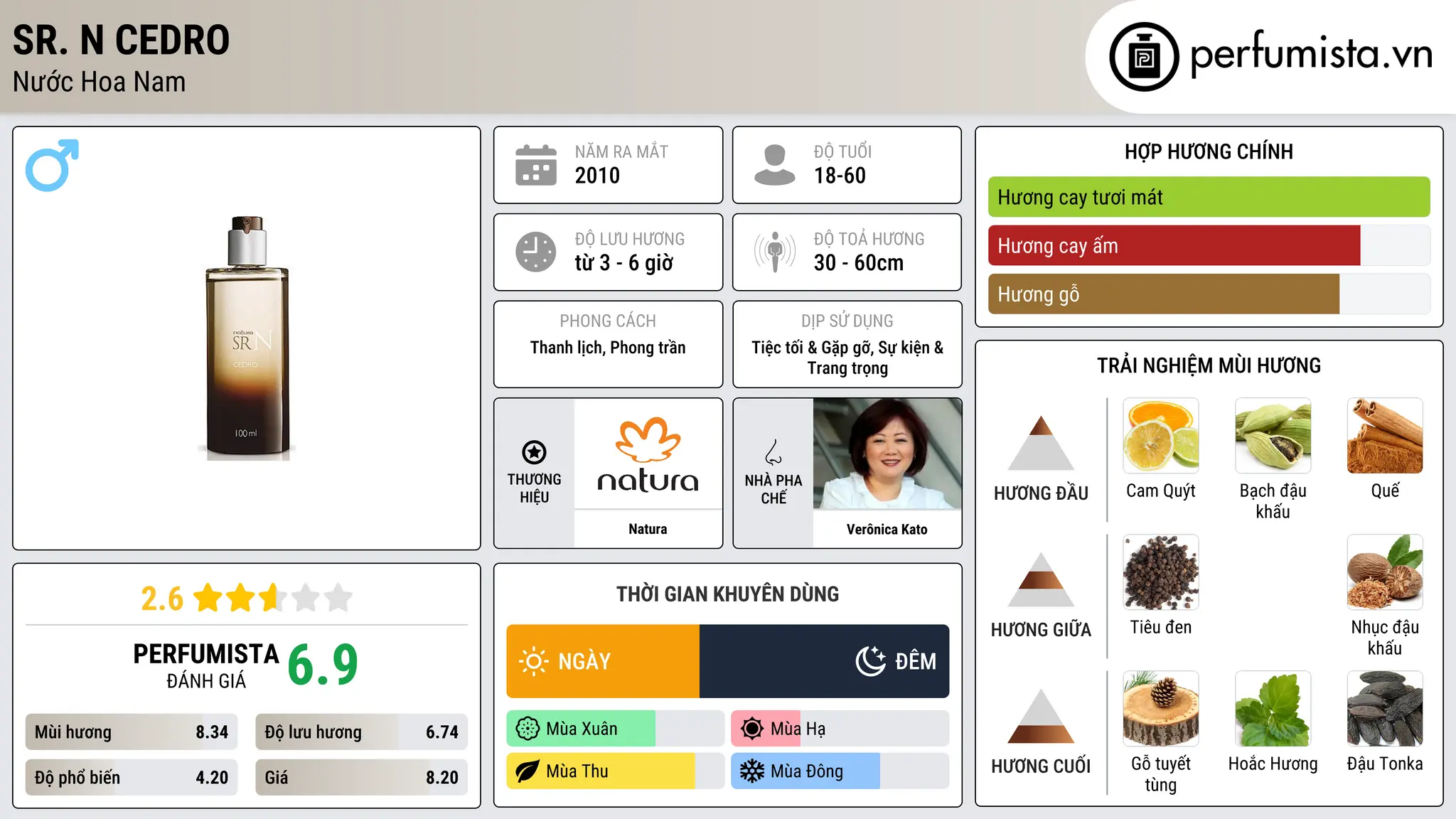Click the Verônica Kato perfumer photo
This screenshot has height=819, width=1456.
(887, 454)
